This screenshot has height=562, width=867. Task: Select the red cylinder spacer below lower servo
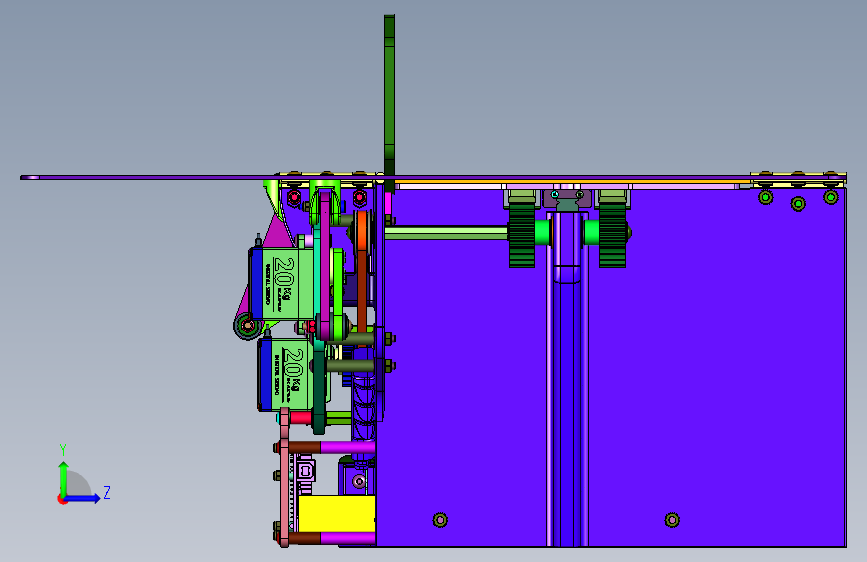tap(300, 418)
